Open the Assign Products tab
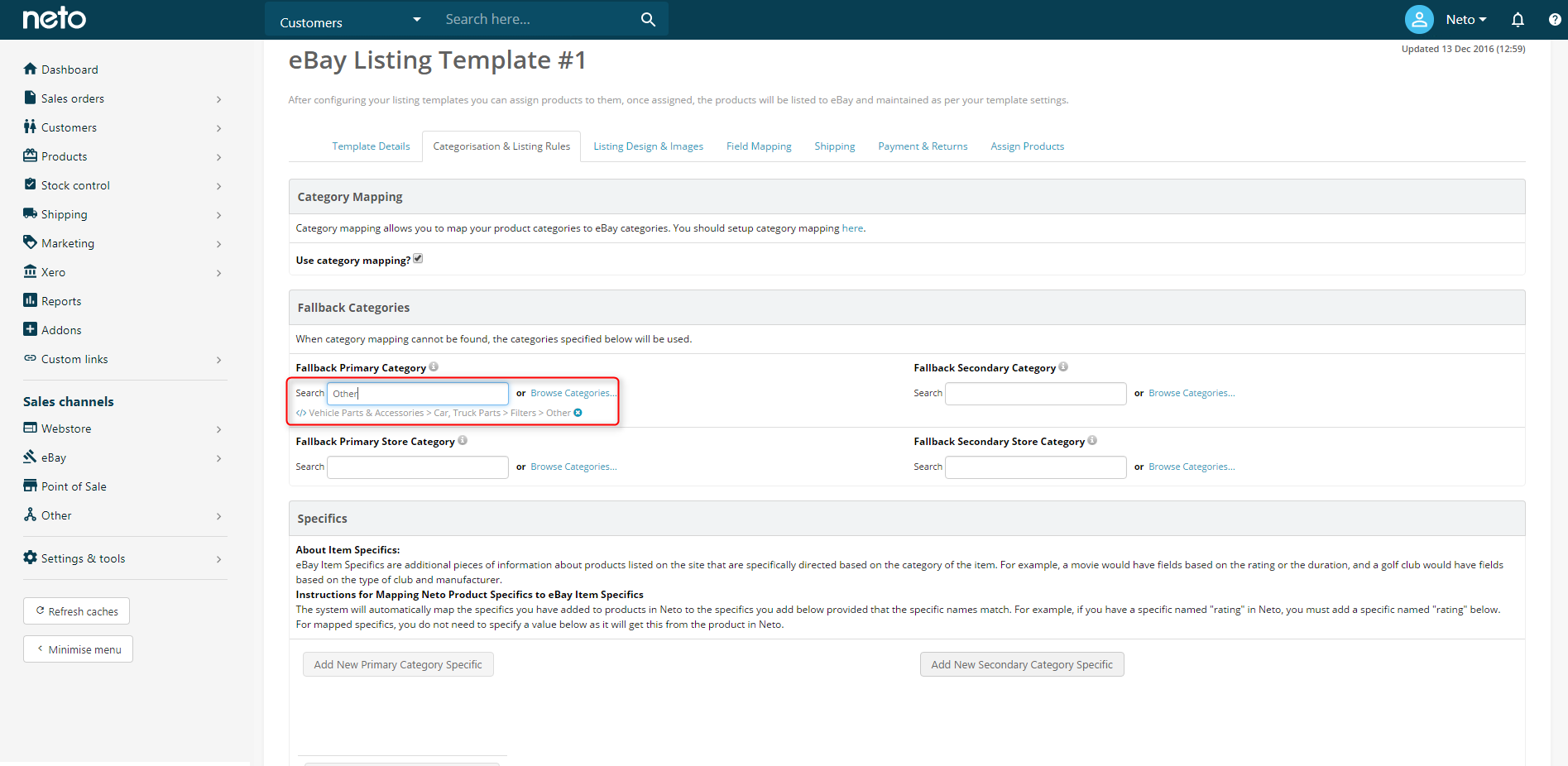This screenshot has height=766, width=1568. (x=1027, y=146)
